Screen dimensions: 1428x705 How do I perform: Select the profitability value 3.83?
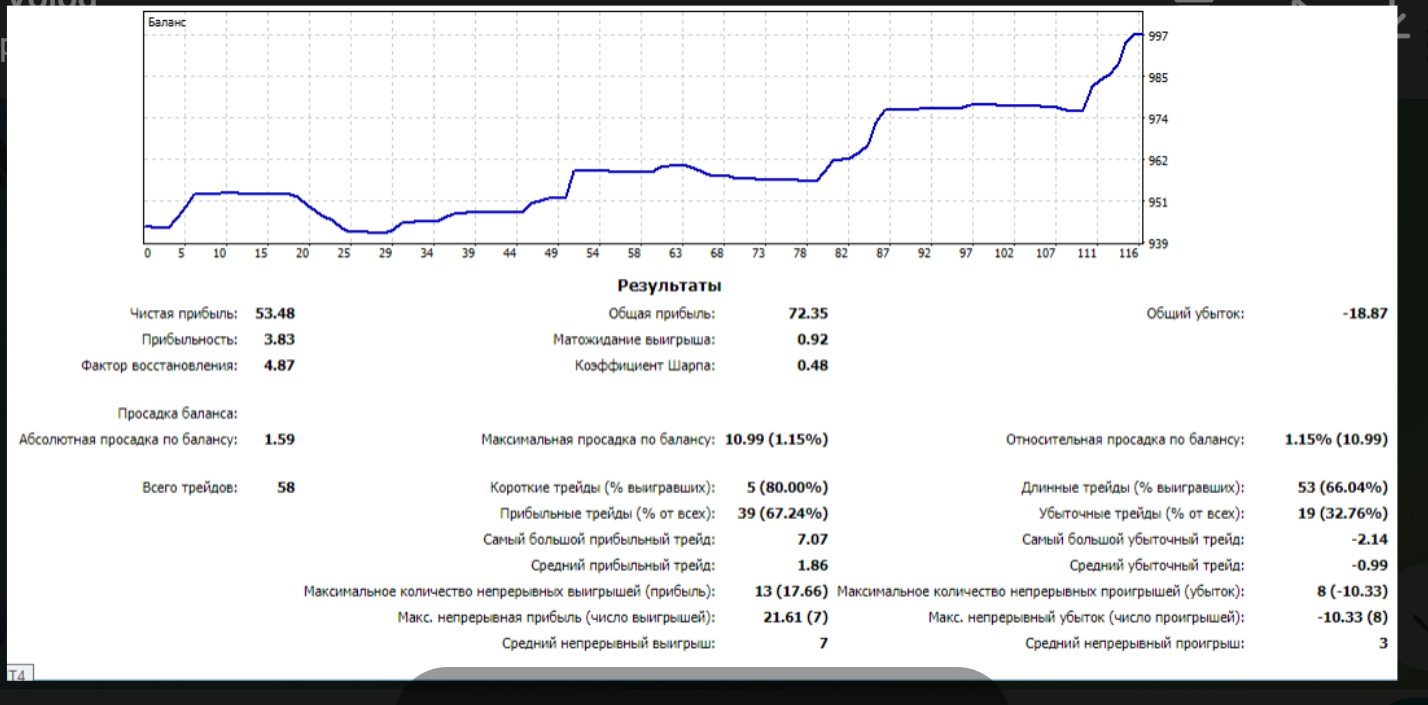[279, 340]
